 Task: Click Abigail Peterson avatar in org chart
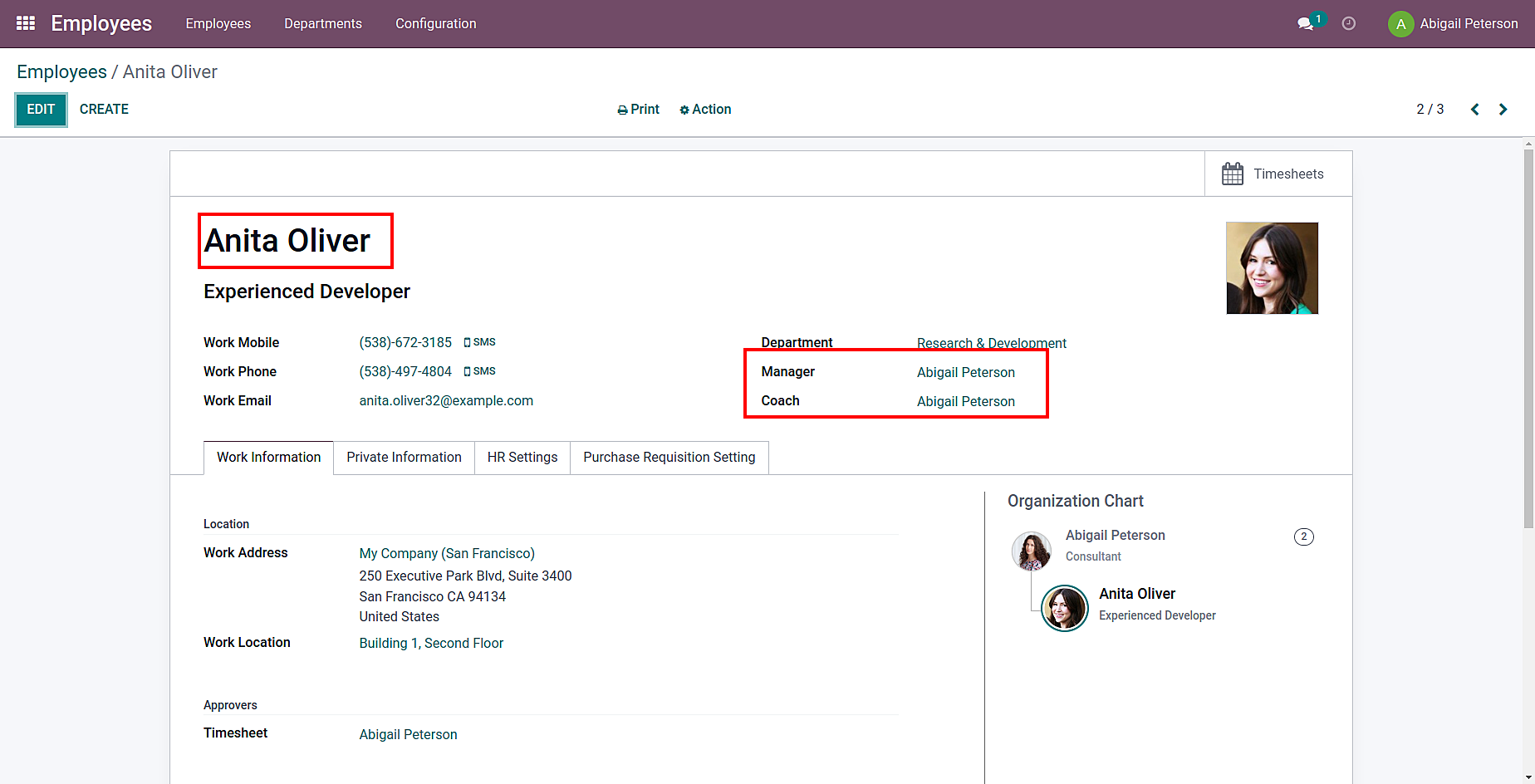point(1032,551)
